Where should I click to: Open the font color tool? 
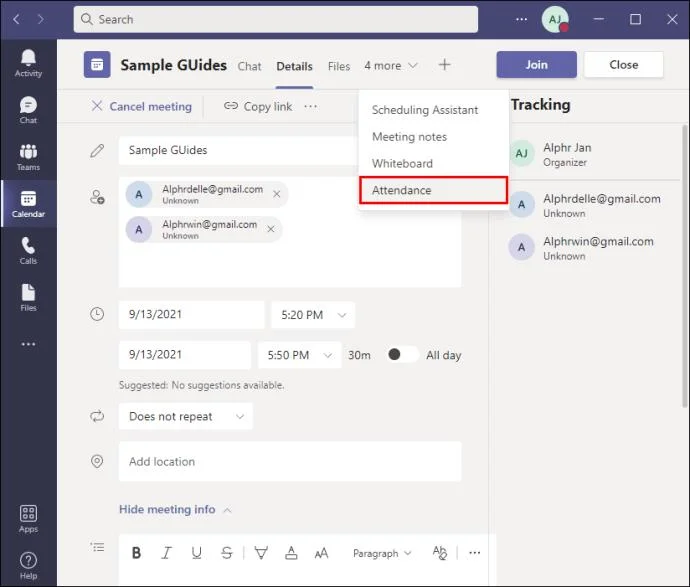coord(291,553)
